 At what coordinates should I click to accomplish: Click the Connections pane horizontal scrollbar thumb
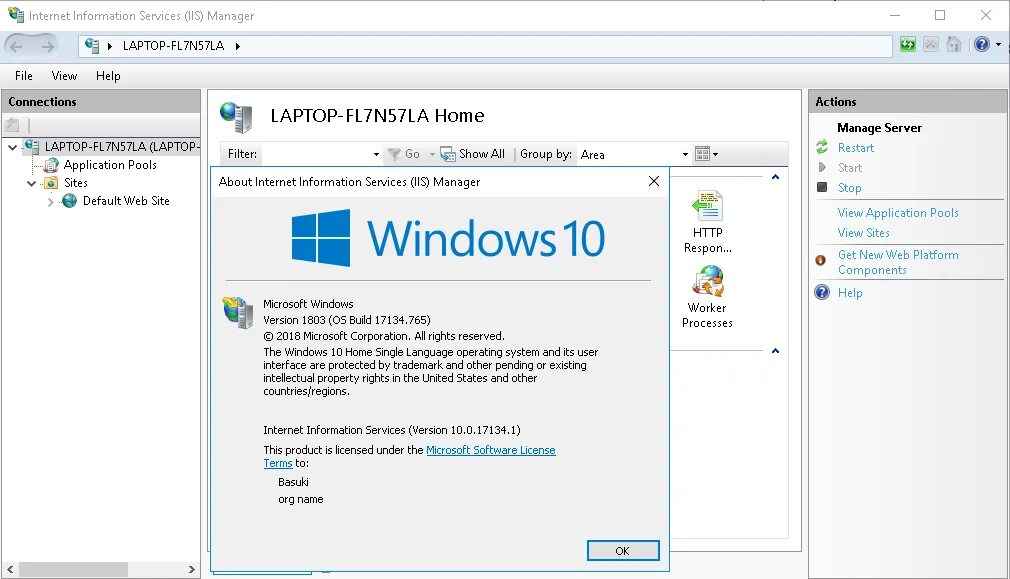pos(73,569)
